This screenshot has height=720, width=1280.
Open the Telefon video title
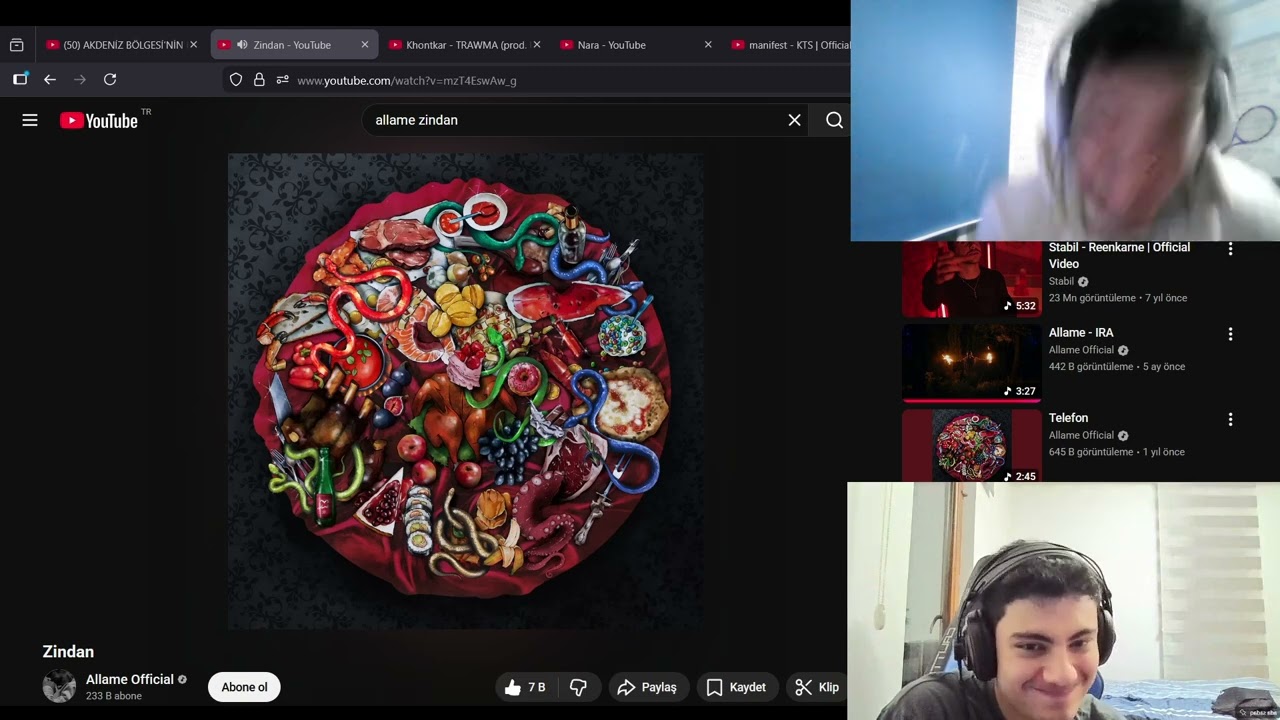tap(1068, 418)
